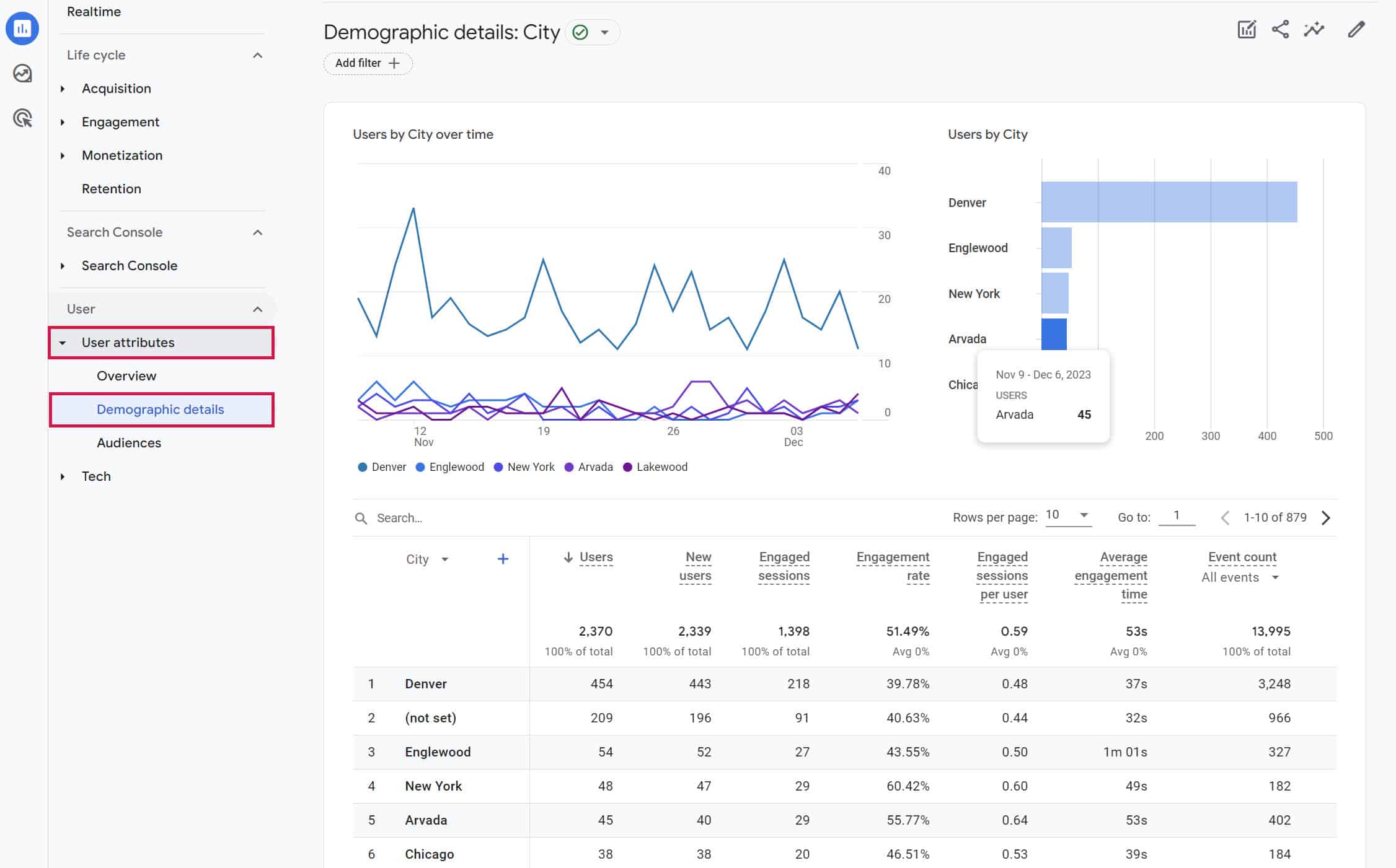Open the Reports icon in left rail
The height and width of the screenshot is (868, 1396).
point(22,28)
